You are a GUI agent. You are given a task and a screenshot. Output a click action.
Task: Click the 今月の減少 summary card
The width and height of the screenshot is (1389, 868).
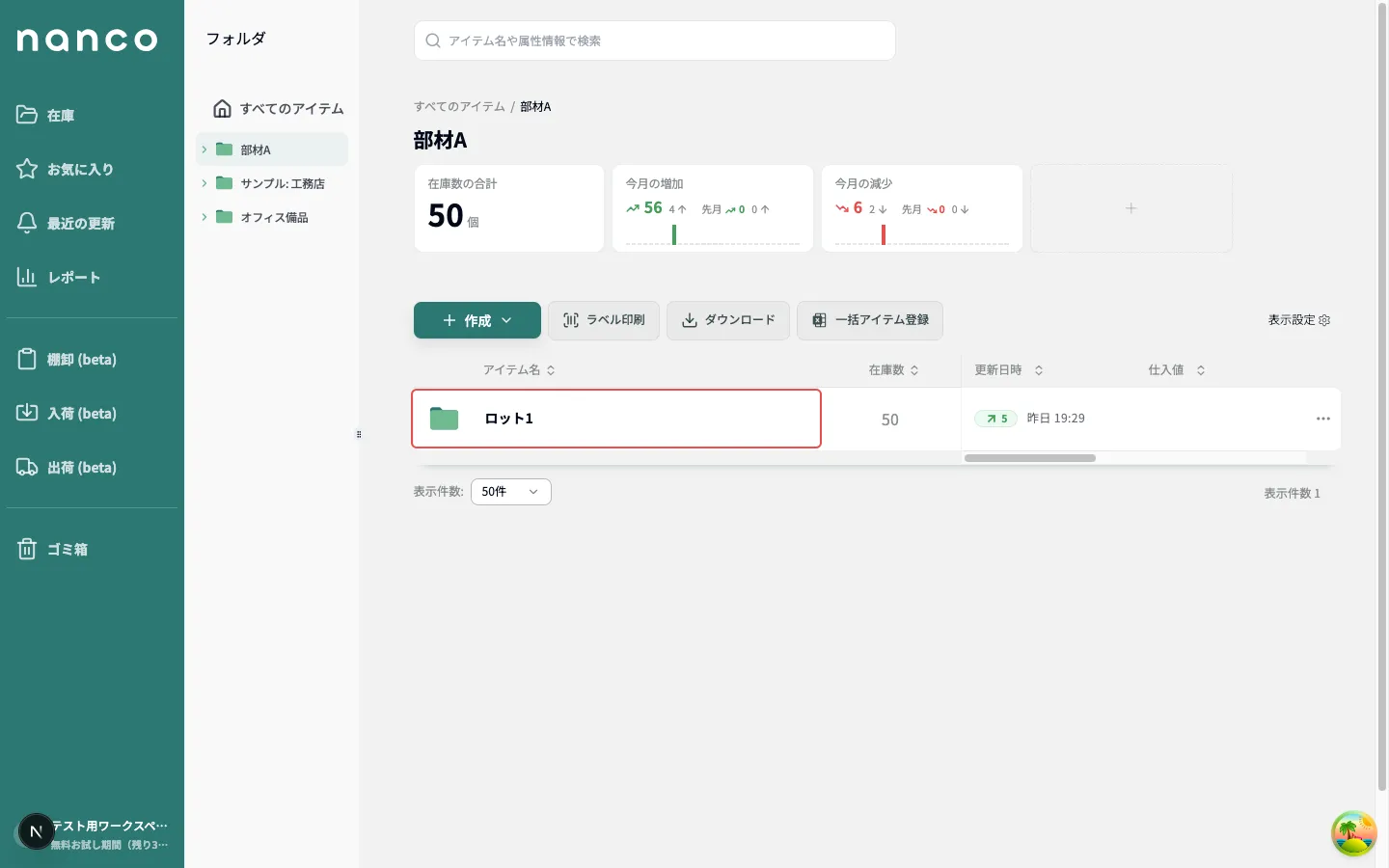click(x=922, y=208)
